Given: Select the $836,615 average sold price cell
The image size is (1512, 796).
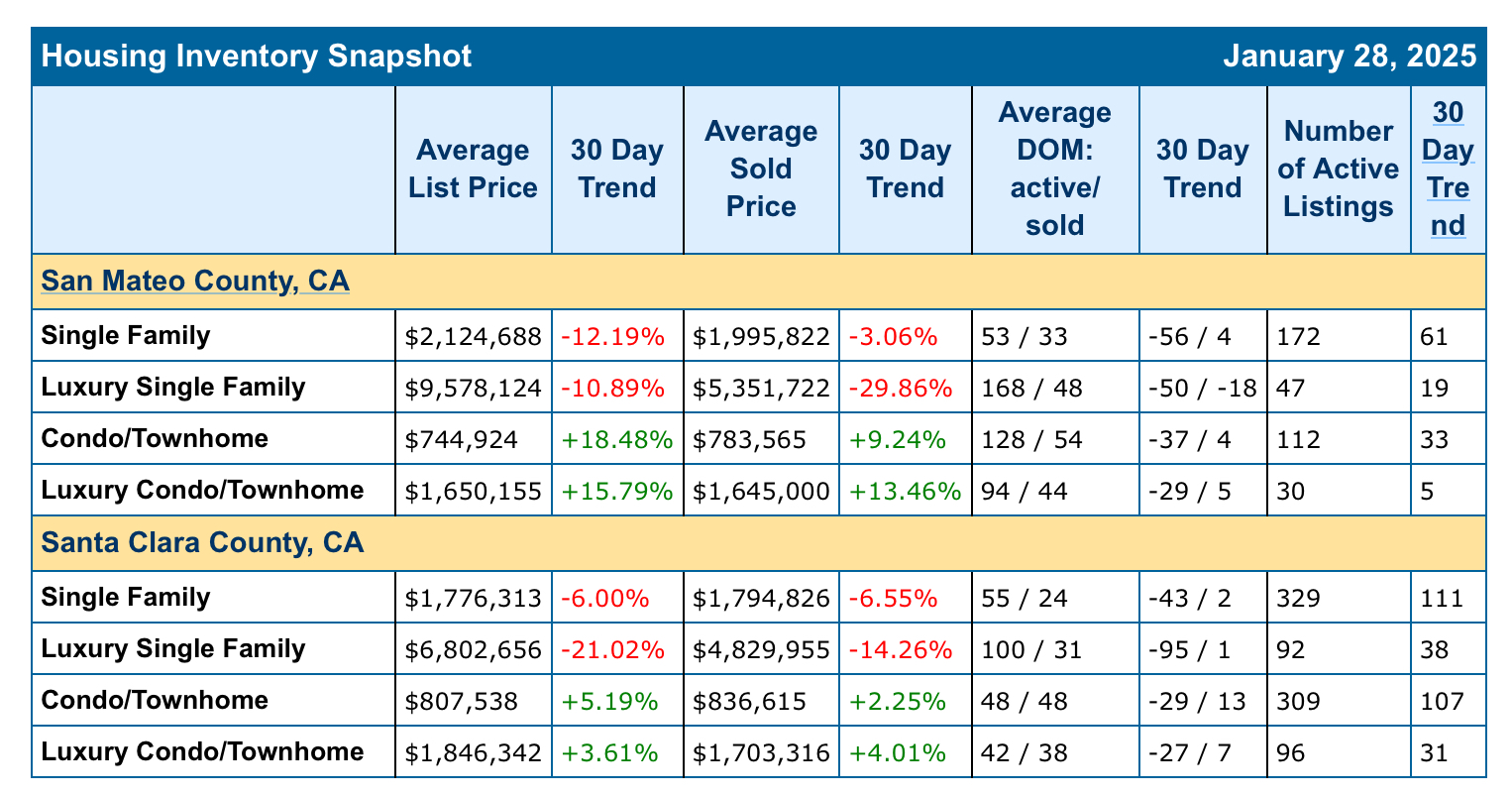Looking at the screenshot, I should pos(749,701).
